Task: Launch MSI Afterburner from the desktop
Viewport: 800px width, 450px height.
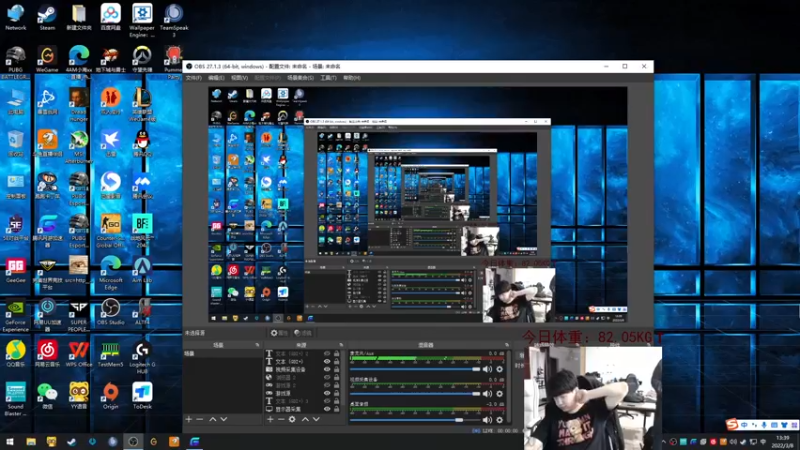Action: tap(79, 147)
